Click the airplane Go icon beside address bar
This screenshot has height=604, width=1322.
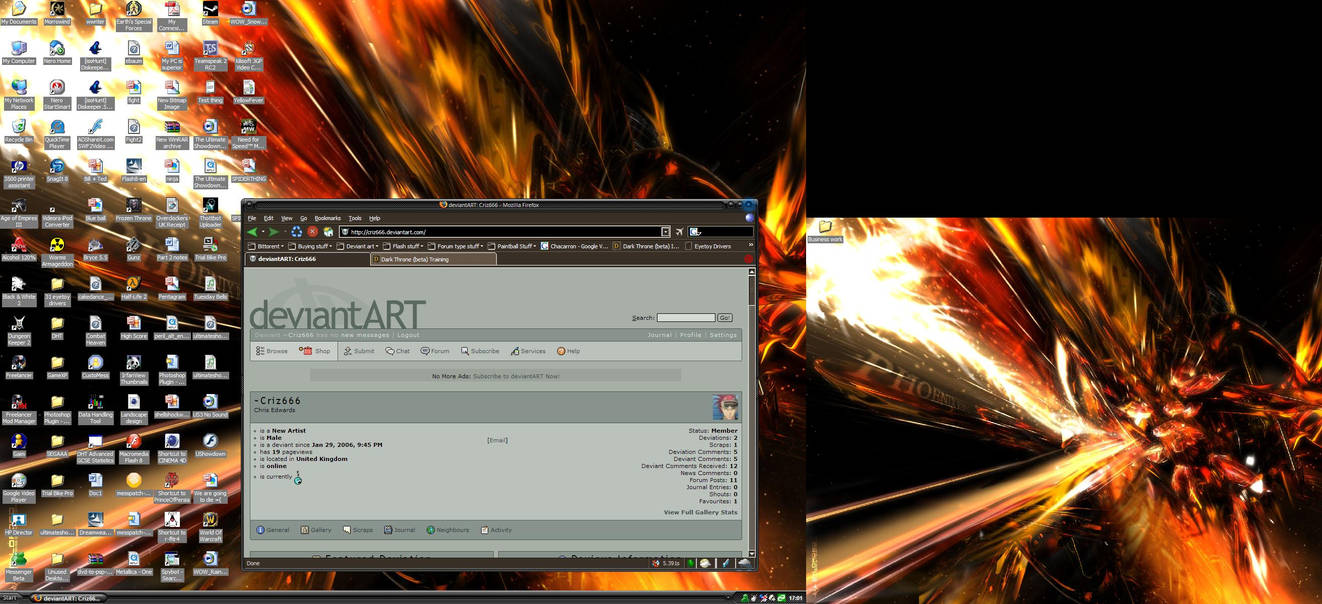coord(679,232)
